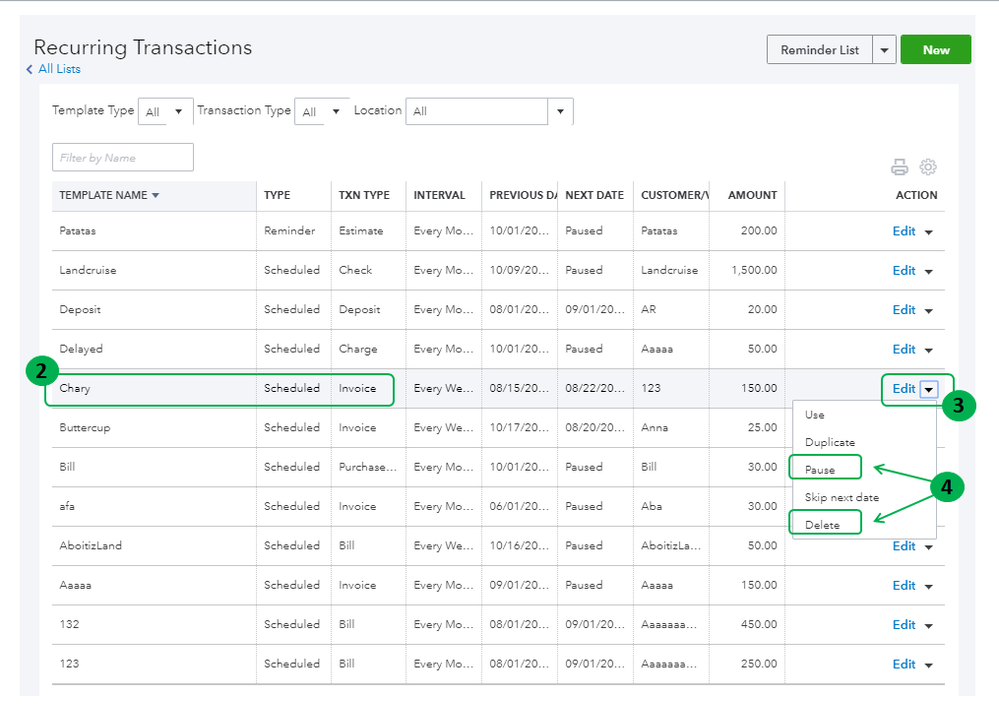Select Duplicate from the action menu
This screenshot has height=707, width=999.
[x=830, y=442]
